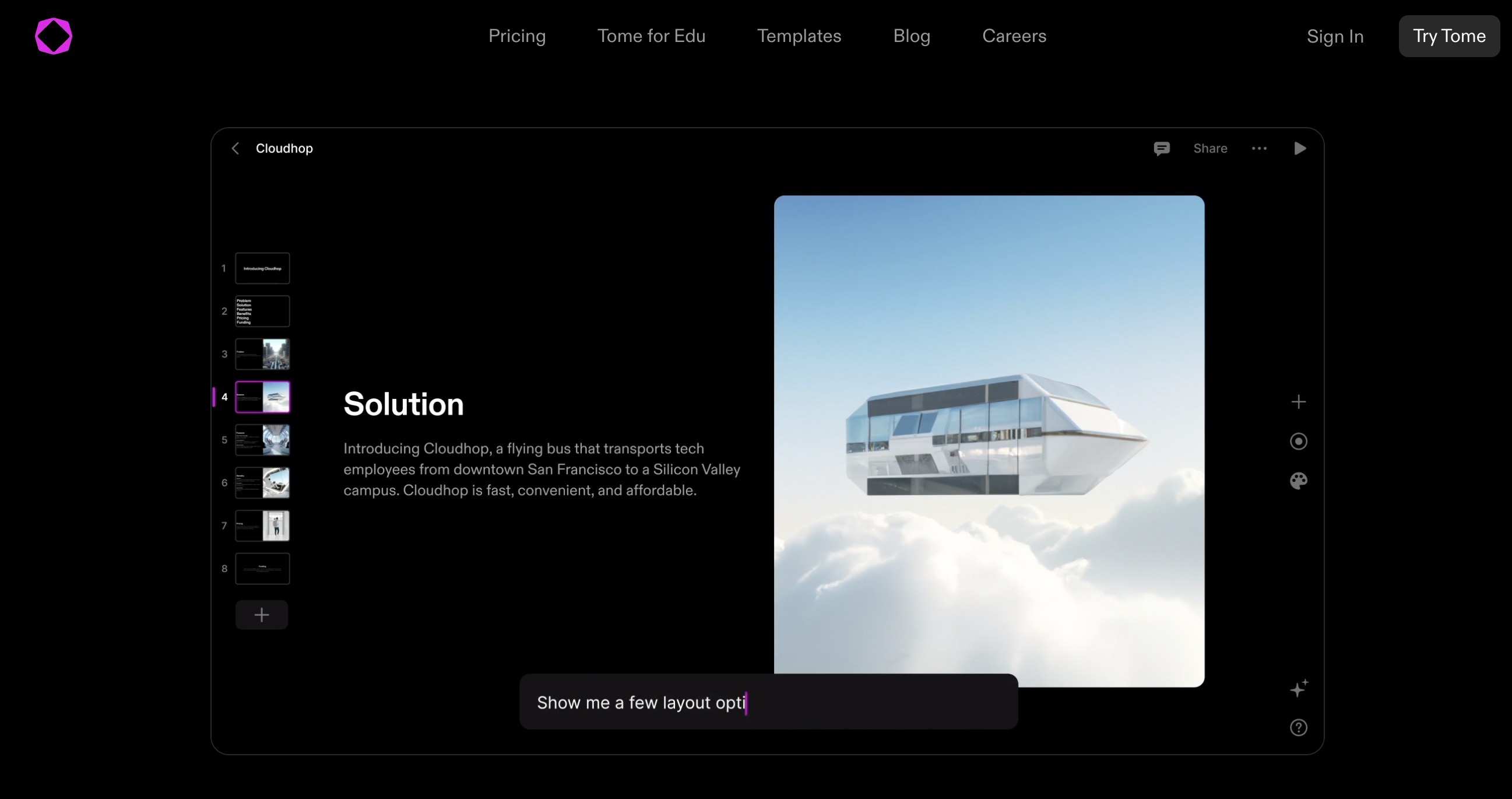Open the Templates menu item
This screenshot has width=1512, height=799.
[799, 36]
